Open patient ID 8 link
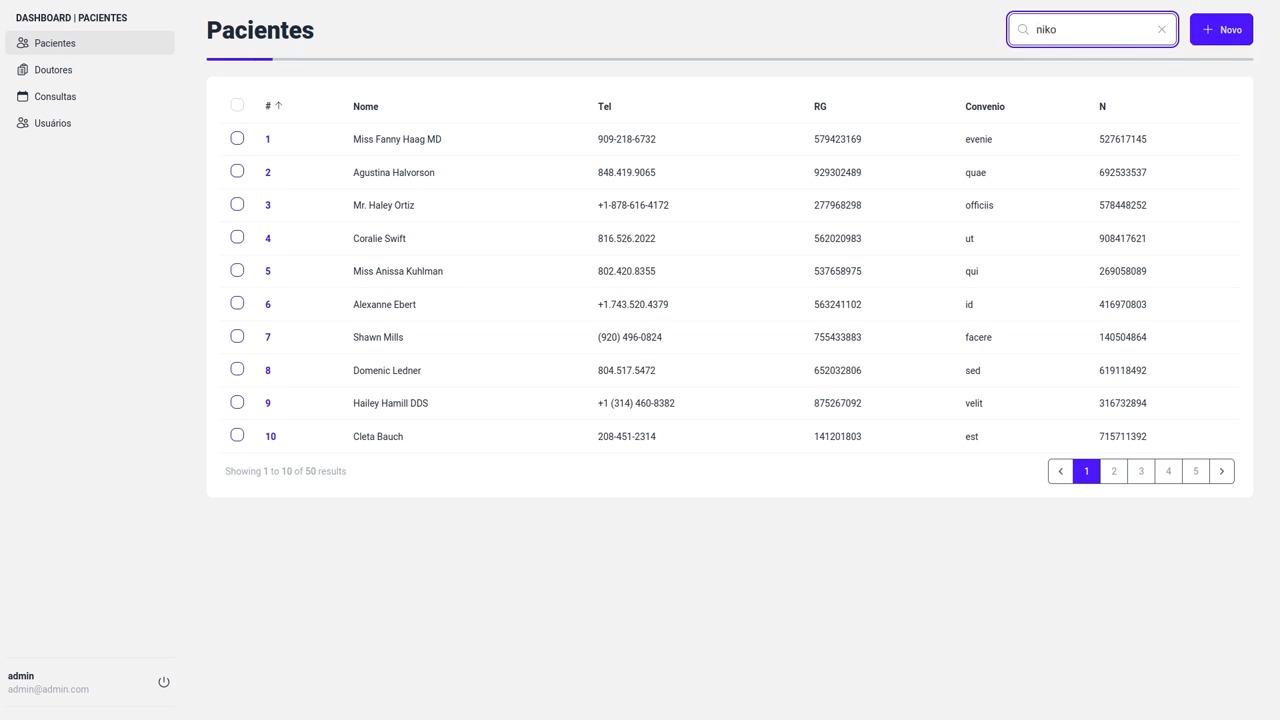This screenshot has height=720, width=1280. click(x=268, y=371)
